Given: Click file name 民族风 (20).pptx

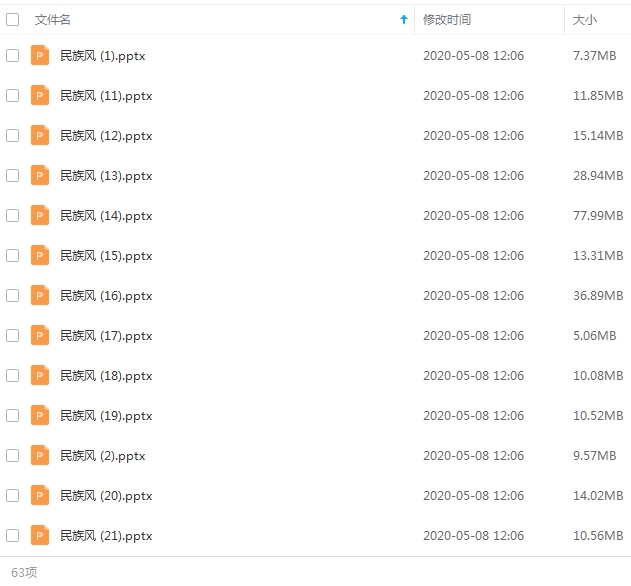Looking at the screenshot, I should coord(106,496).
